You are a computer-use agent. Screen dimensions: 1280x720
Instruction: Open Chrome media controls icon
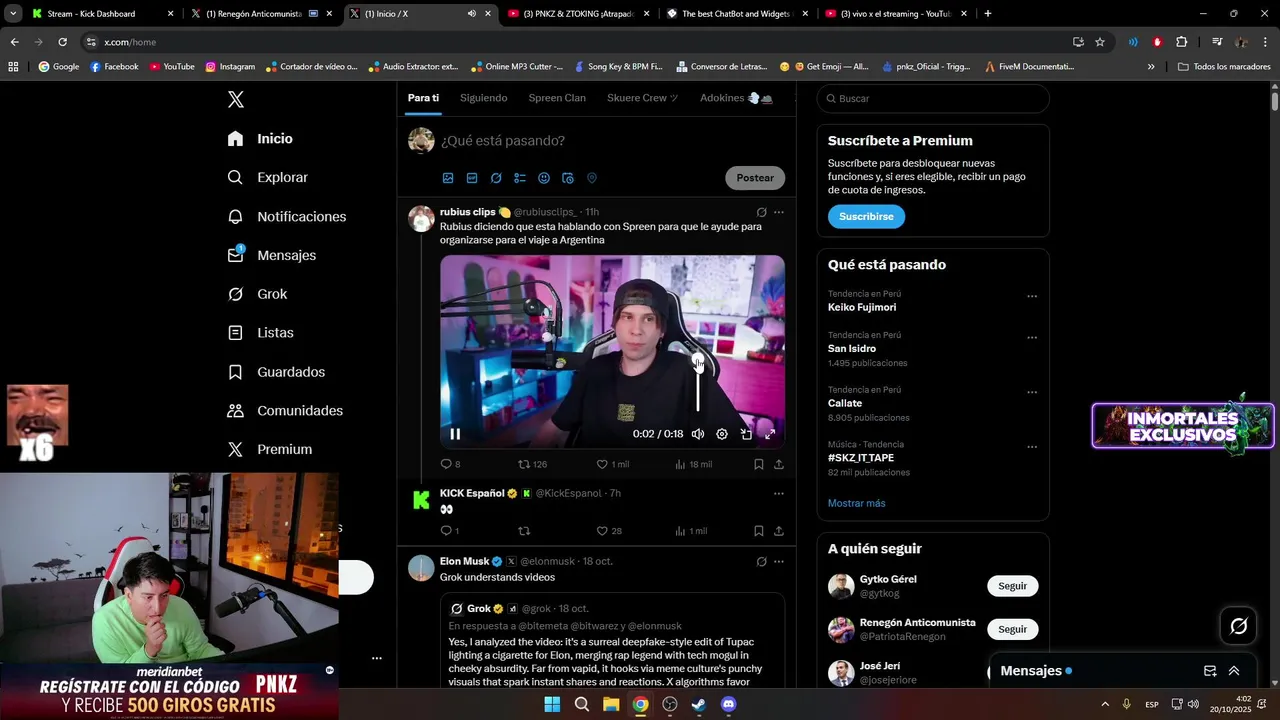point(1216,42)
